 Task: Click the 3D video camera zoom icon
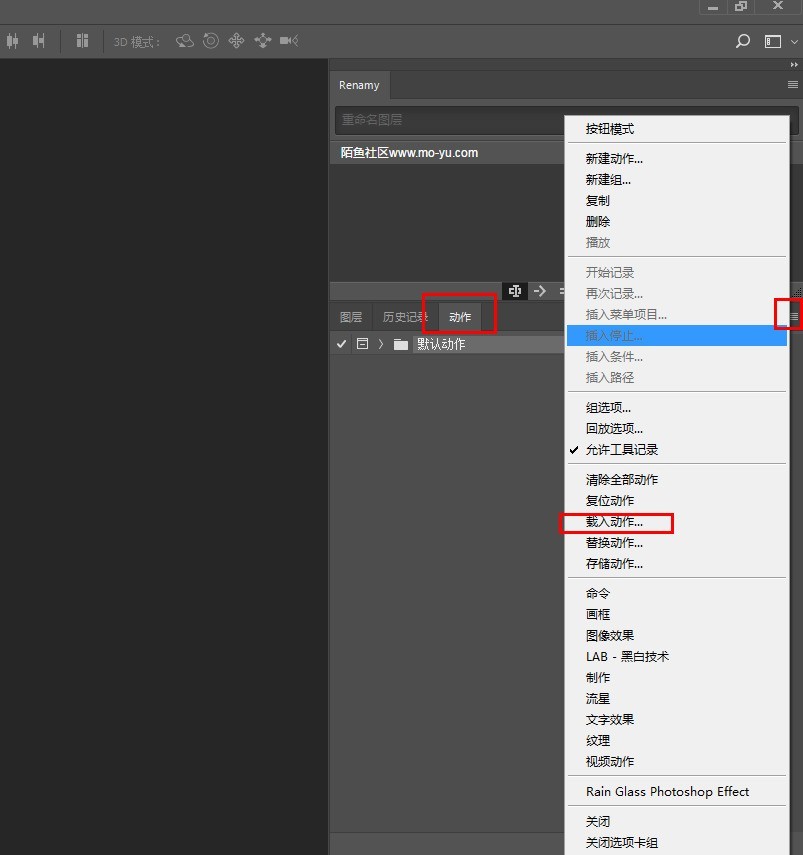[x=289, y=41]
